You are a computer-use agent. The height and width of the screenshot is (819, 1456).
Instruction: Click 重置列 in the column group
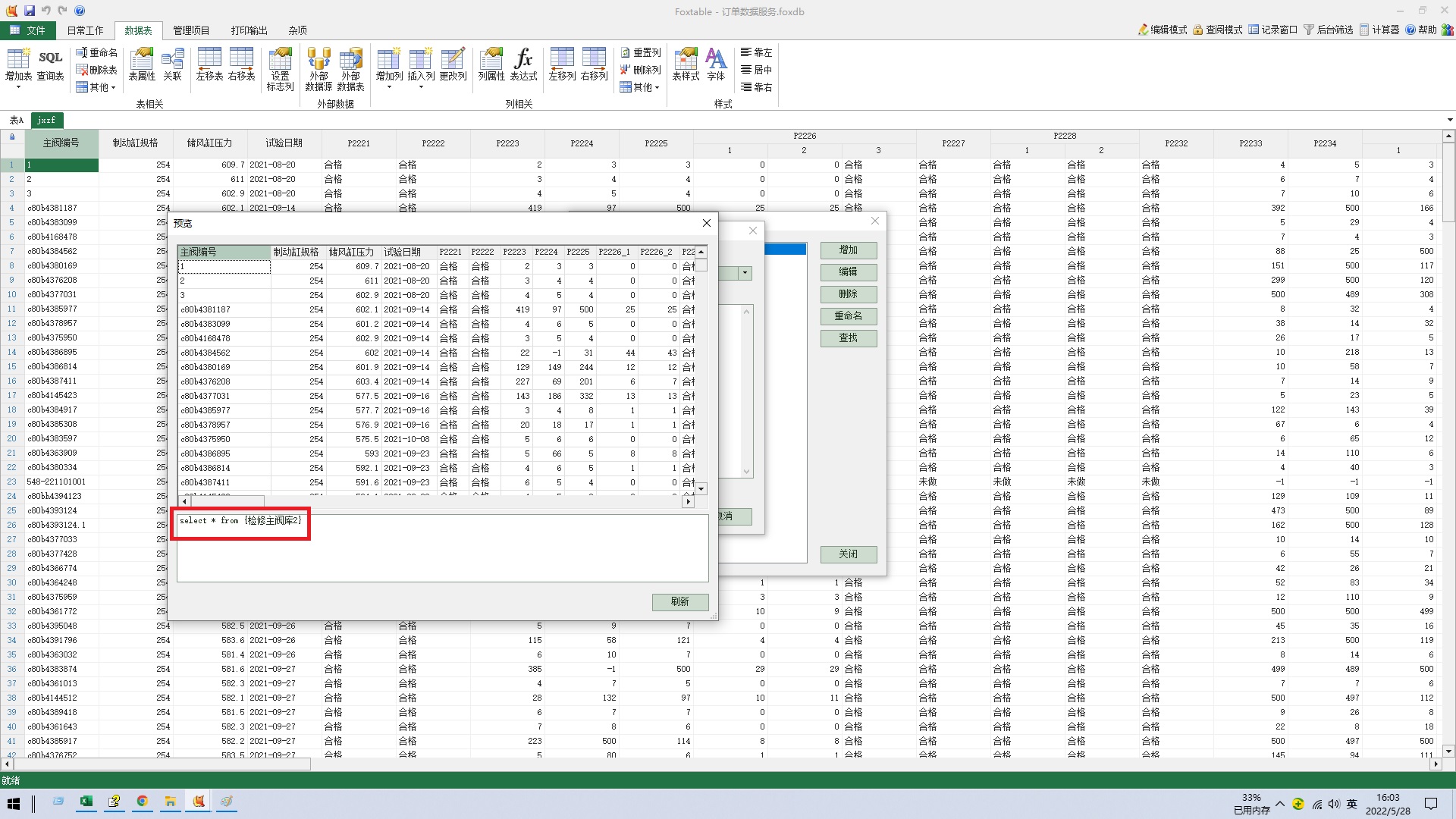640,52
